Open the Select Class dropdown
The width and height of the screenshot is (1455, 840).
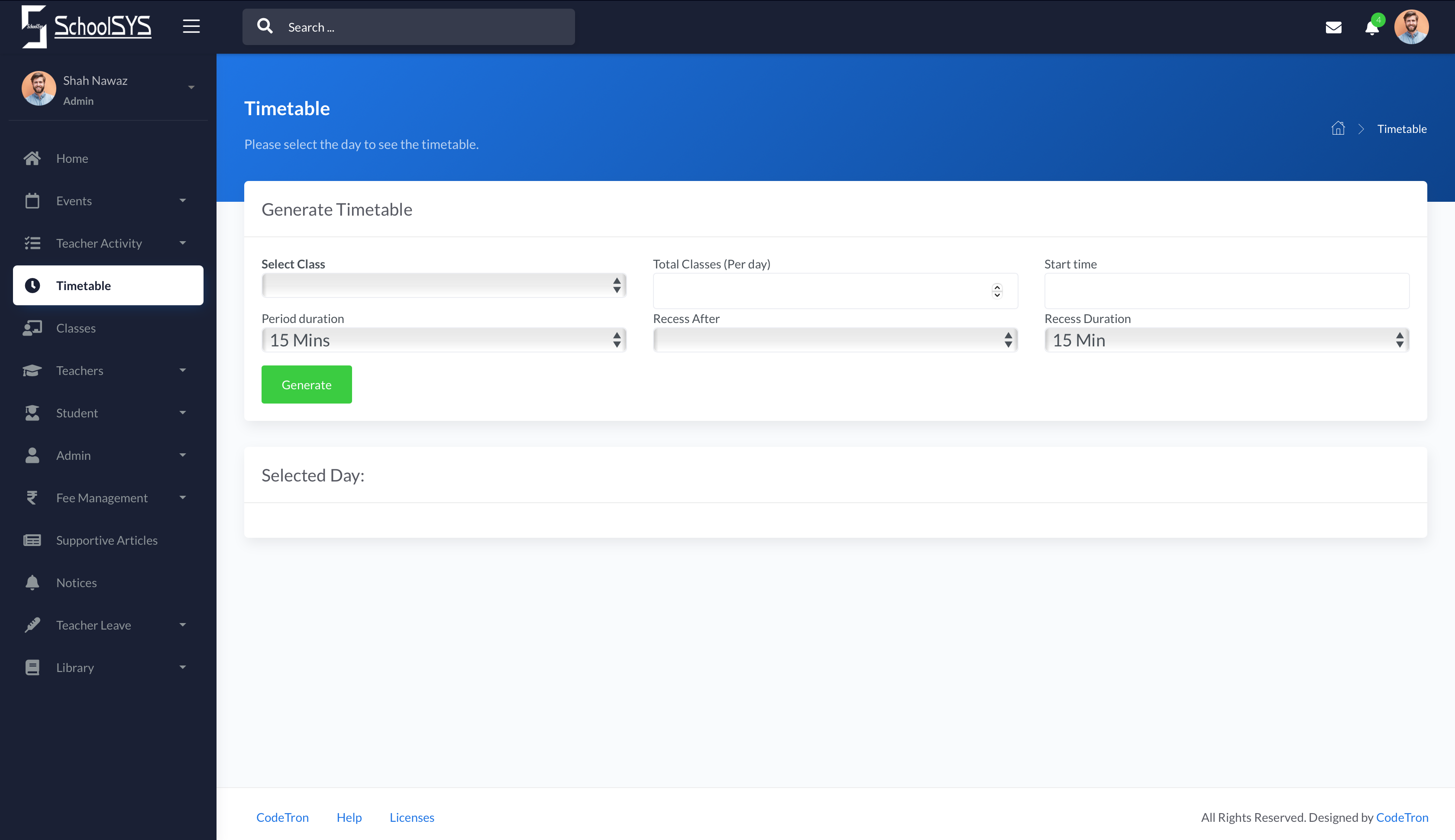443,285
